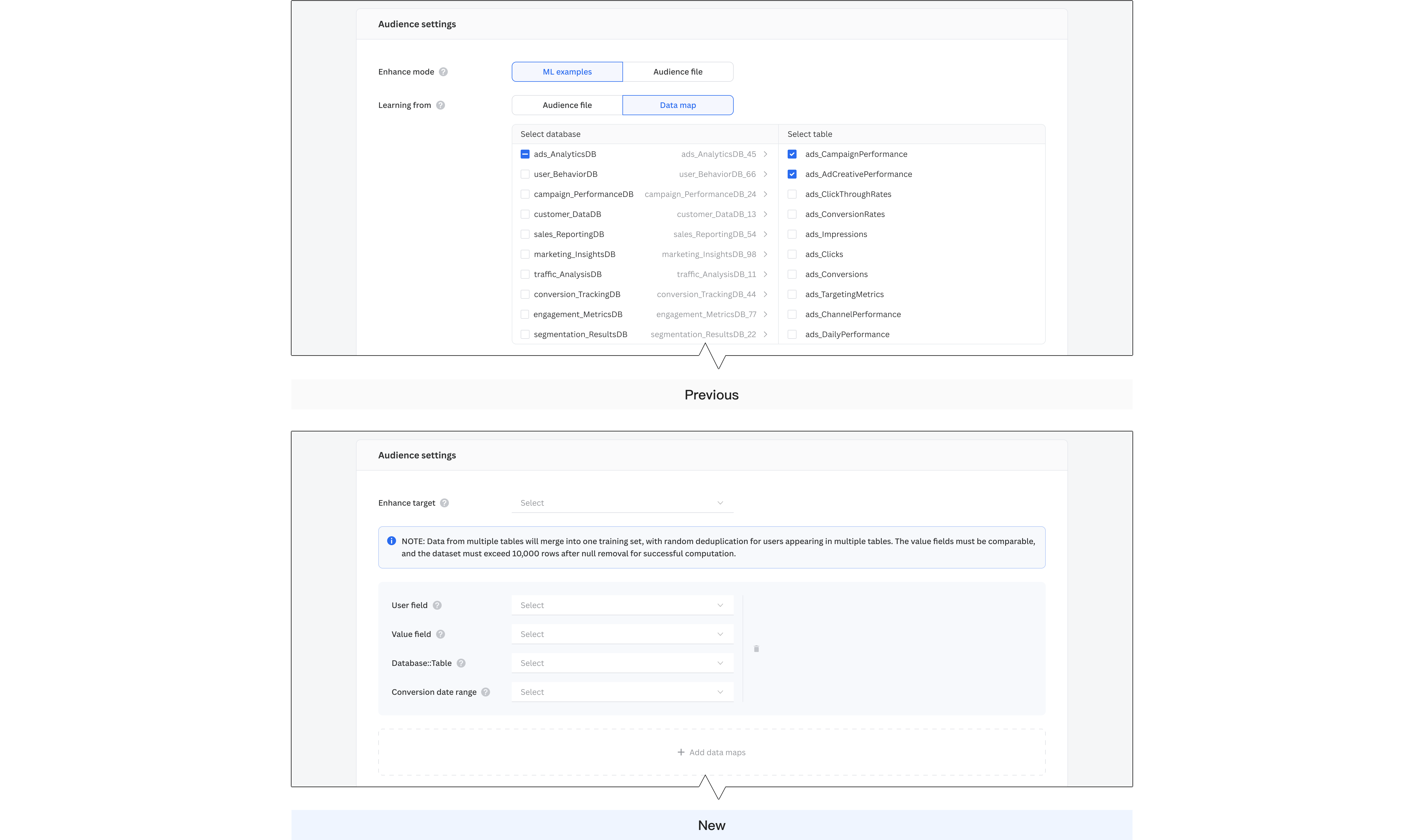This screenshot has width=1424, height=840.
Task: Switch to the Data map tab
Action: pos(678,105)
